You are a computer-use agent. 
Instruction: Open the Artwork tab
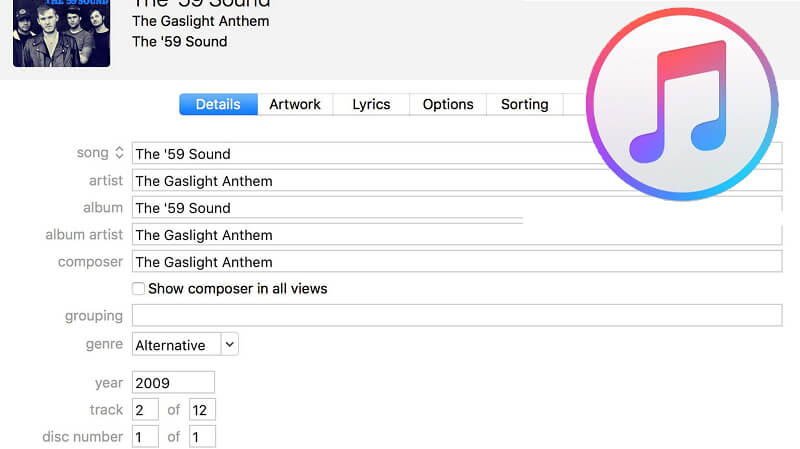[x=295, y=105]
